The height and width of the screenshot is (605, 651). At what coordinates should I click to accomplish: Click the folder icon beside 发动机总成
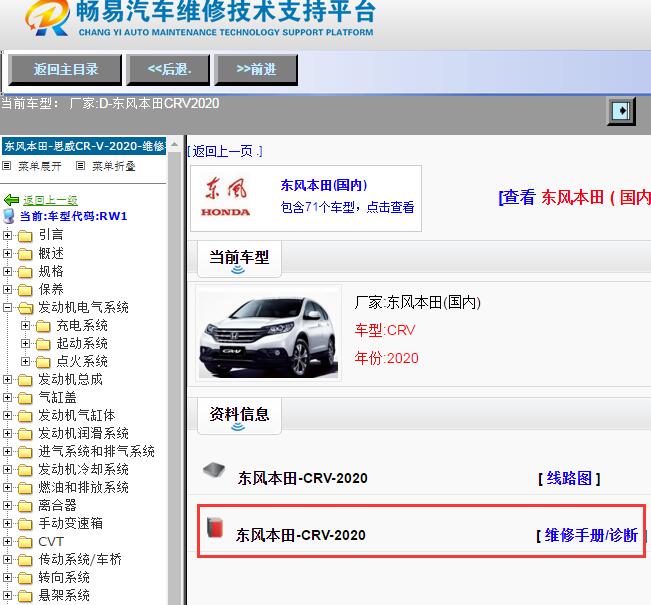[x=25, y=380]
